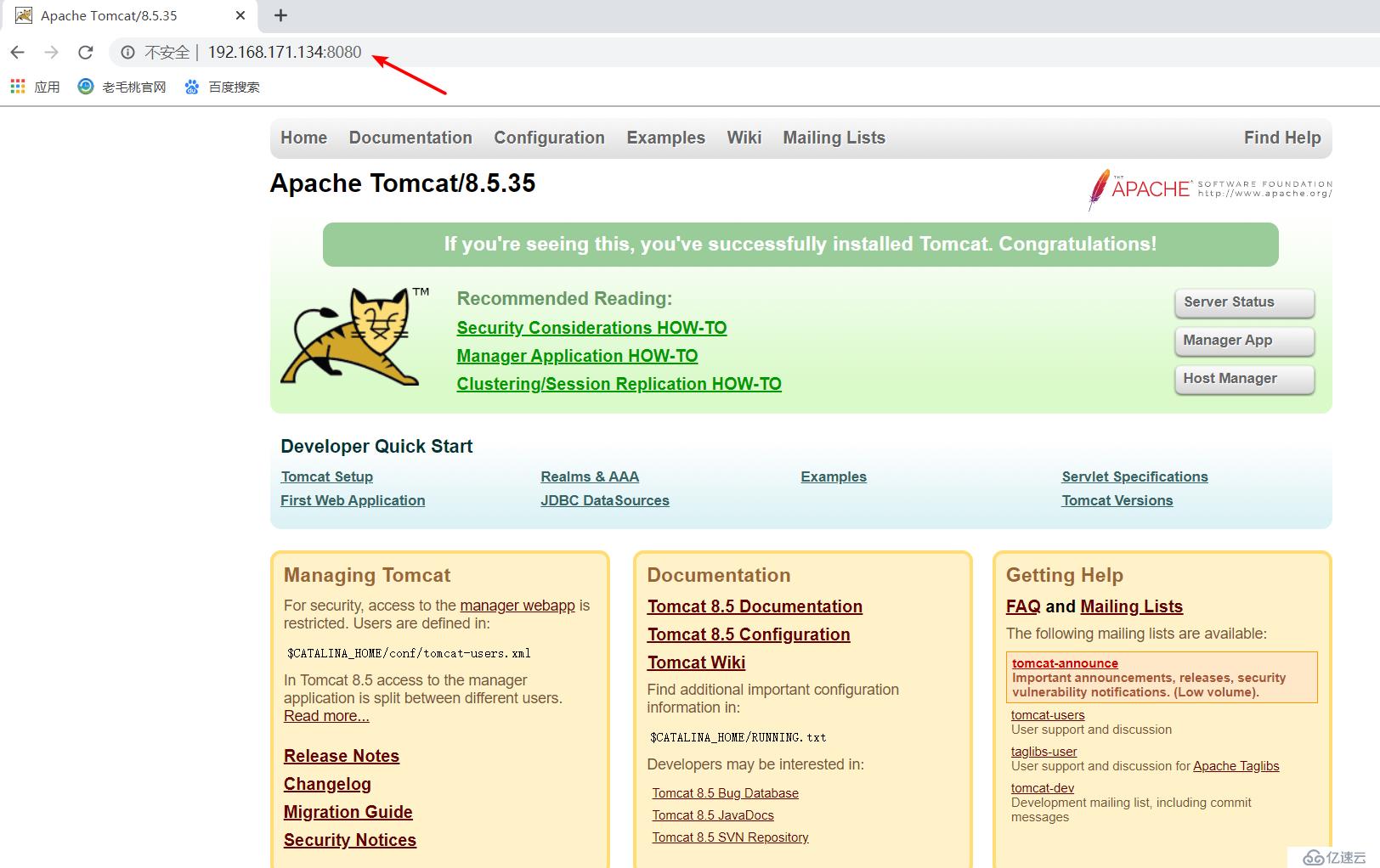Click the manager webapp link
1380x868 pixels.
(x=517, y=606)
